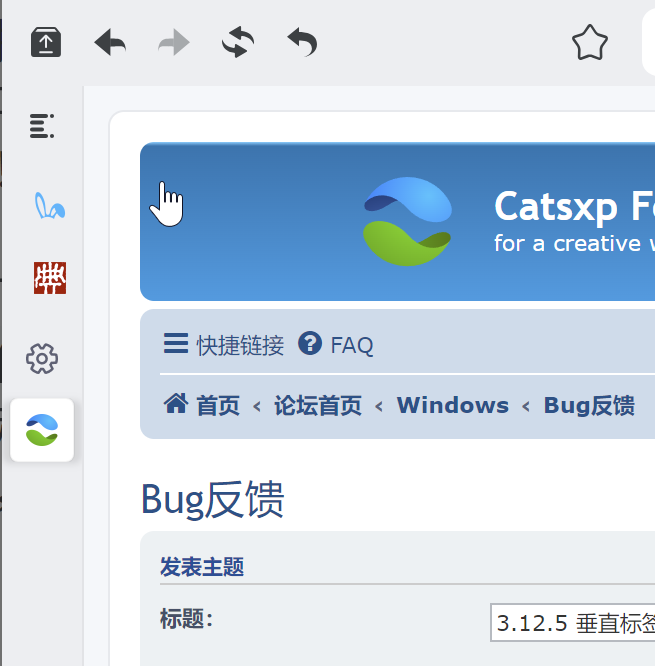The image size is (655, 666).
Task: Click the FAQ question mark icon
Action: pos(310,343)
